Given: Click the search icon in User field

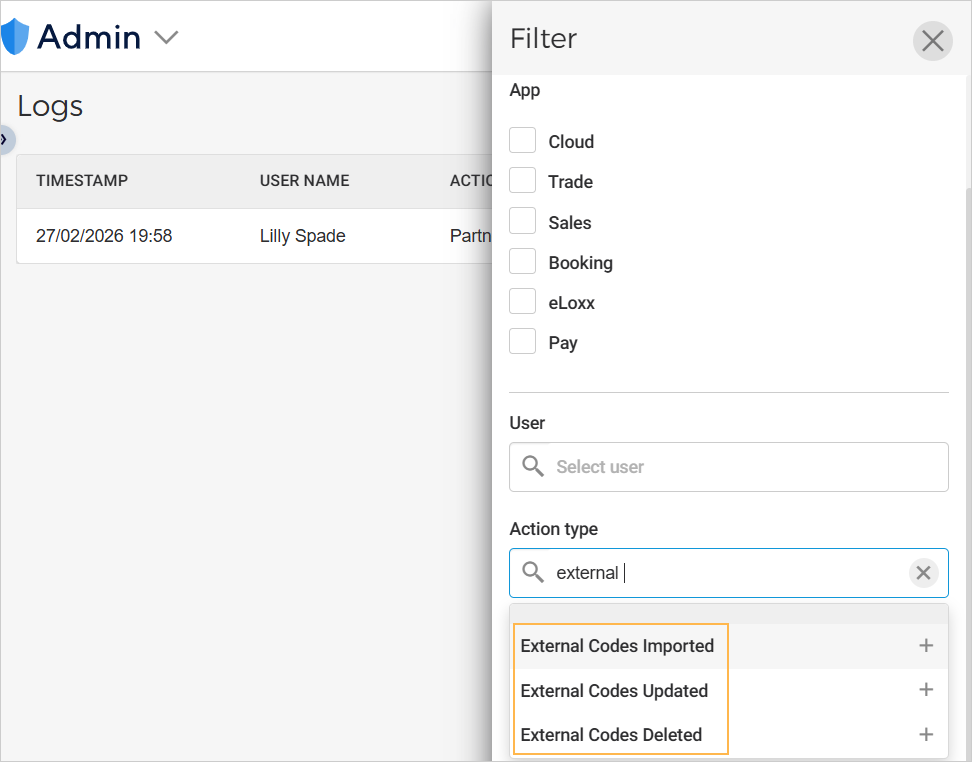Looking at the screenshot, I should 534,467.
